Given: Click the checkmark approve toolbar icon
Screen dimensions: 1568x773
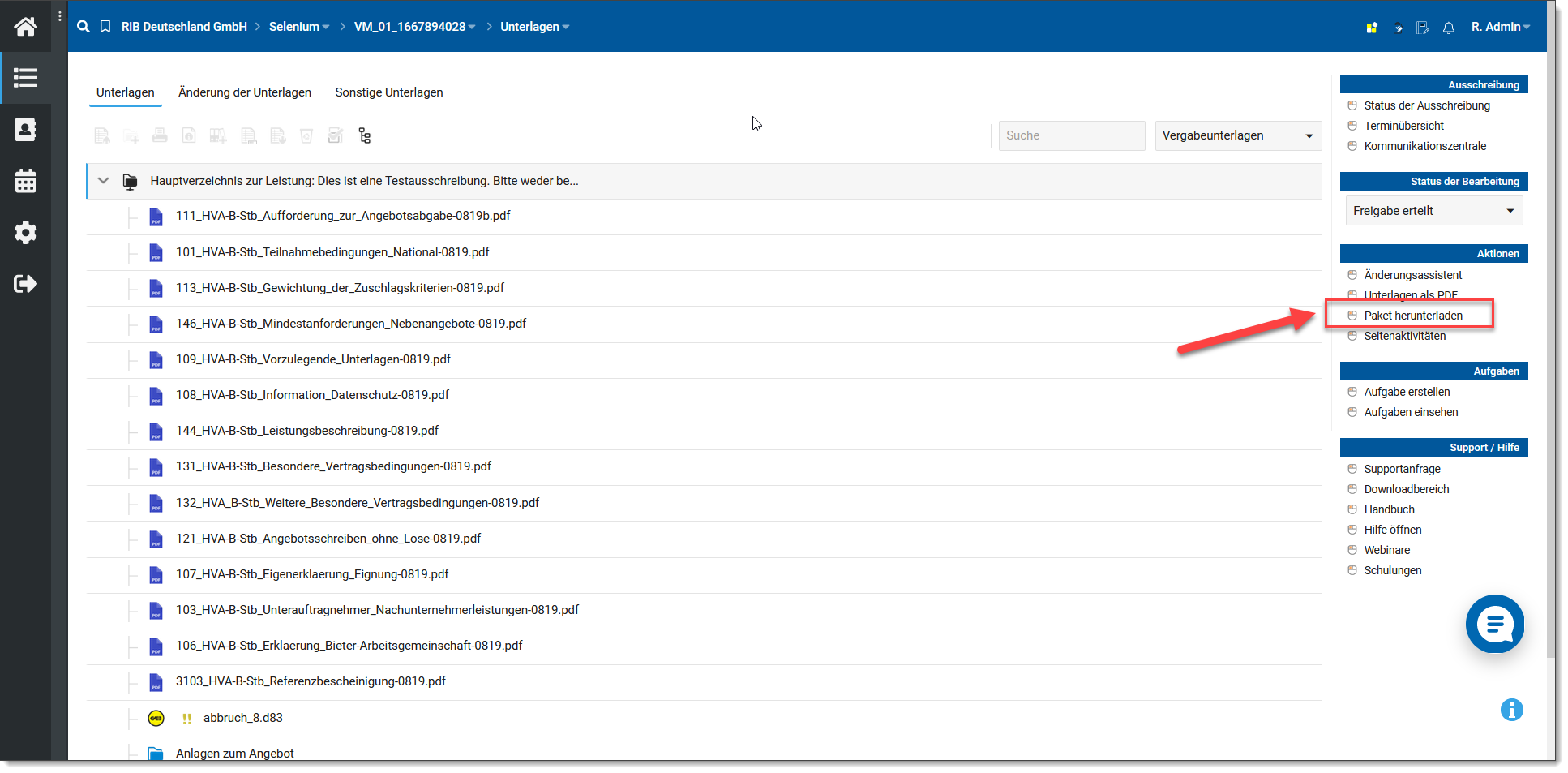Looking at the screenshot, I should click(x=336, y=136).
